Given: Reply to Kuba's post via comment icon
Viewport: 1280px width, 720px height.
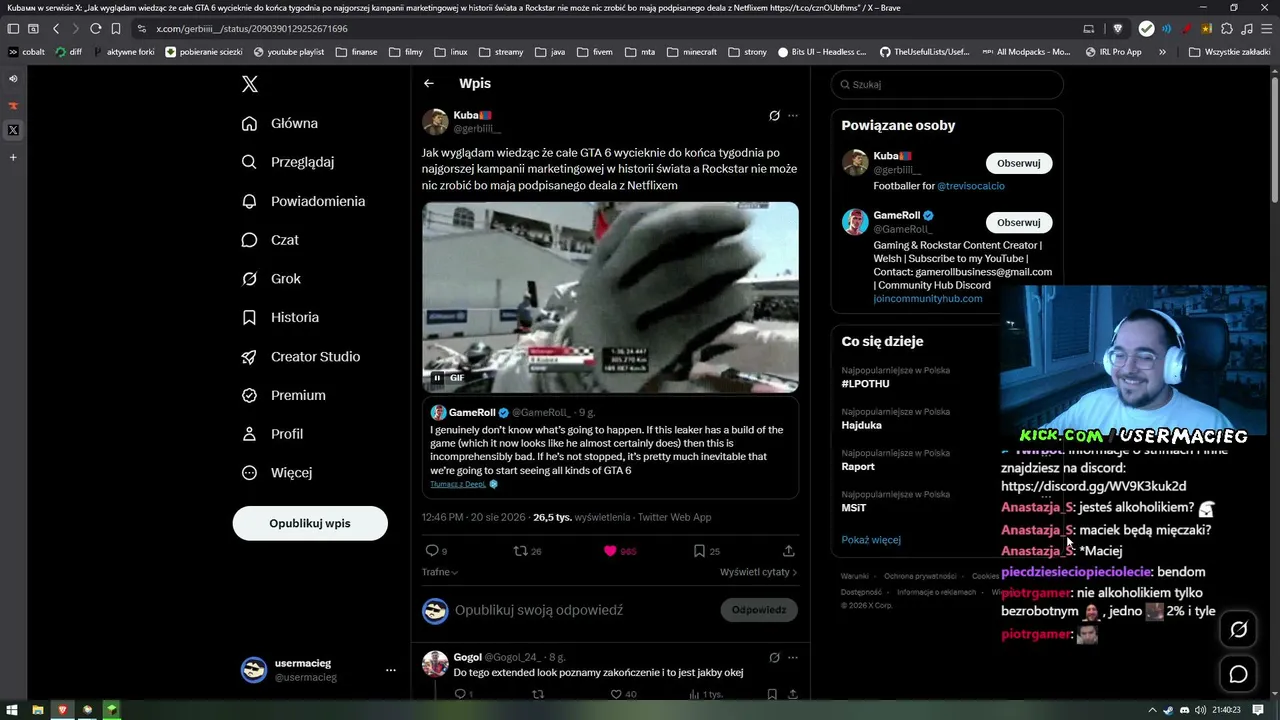Looking at the screenshot, I should [432, 551].
